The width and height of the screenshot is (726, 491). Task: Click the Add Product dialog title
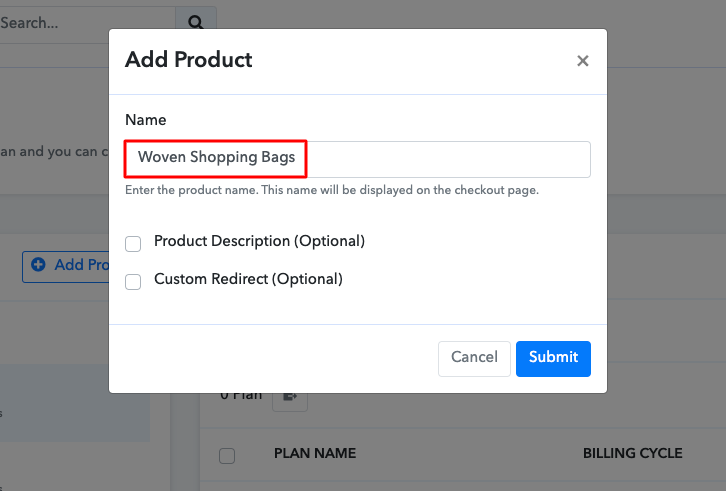coord(188,60)
